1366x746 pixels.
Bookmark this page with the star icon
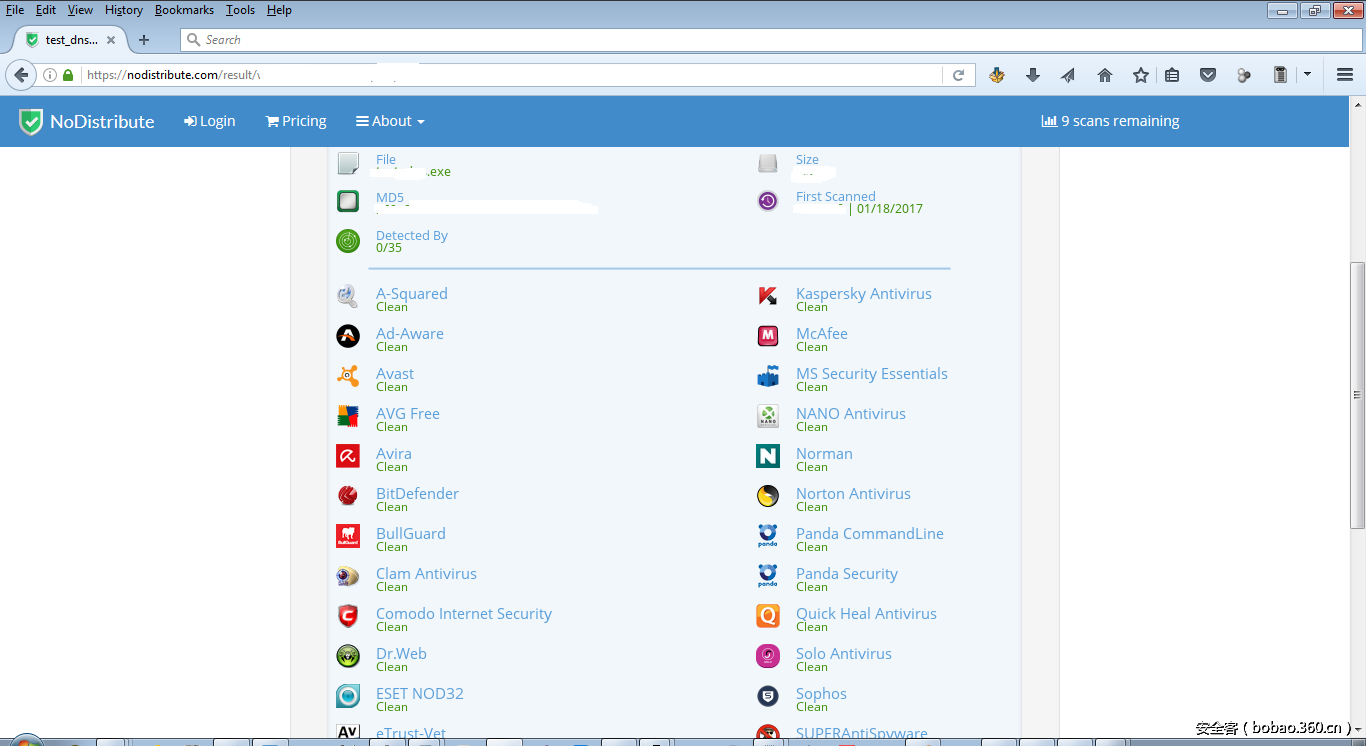point(1141,75)
